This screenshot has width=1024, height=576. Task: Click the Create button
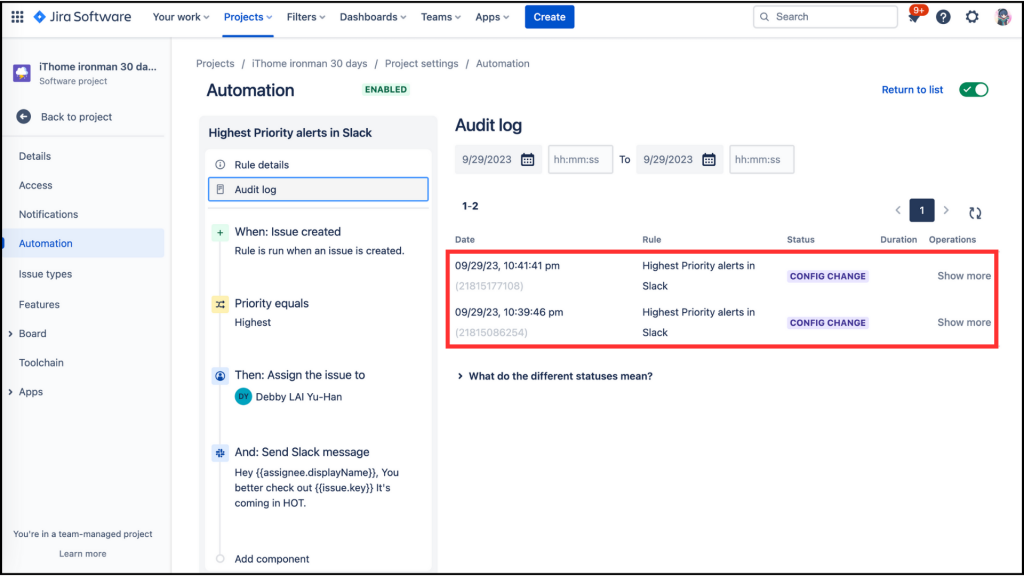tap(549, 17)
